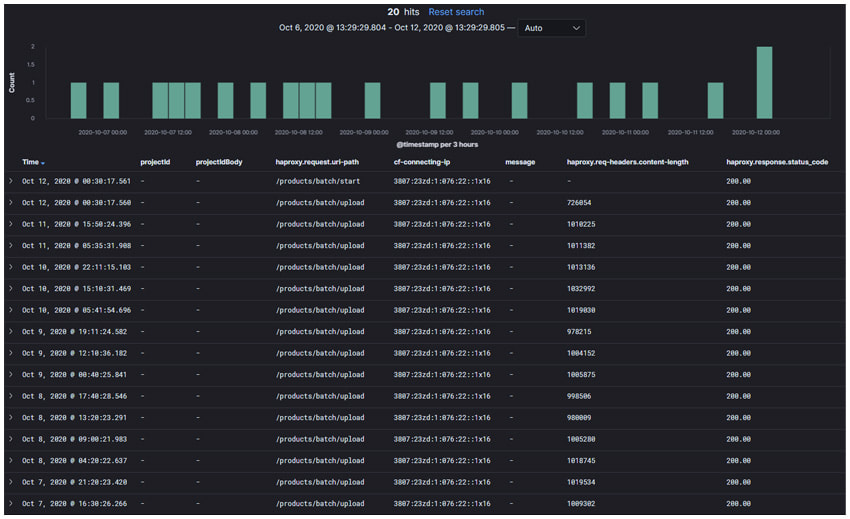
Task: Expand the Oct 10 22:11:15.103 row details
Action: tap(11, 267)
